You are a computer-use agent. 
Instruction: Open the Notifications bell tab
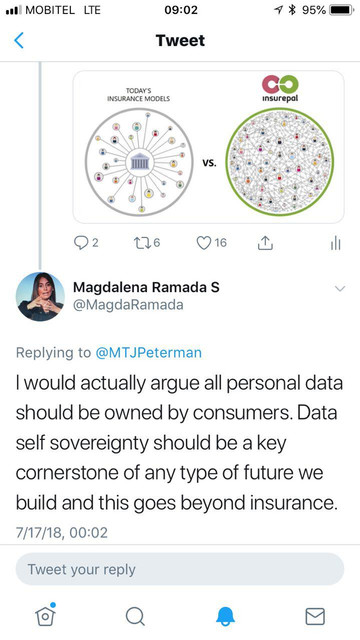(225, 616)
